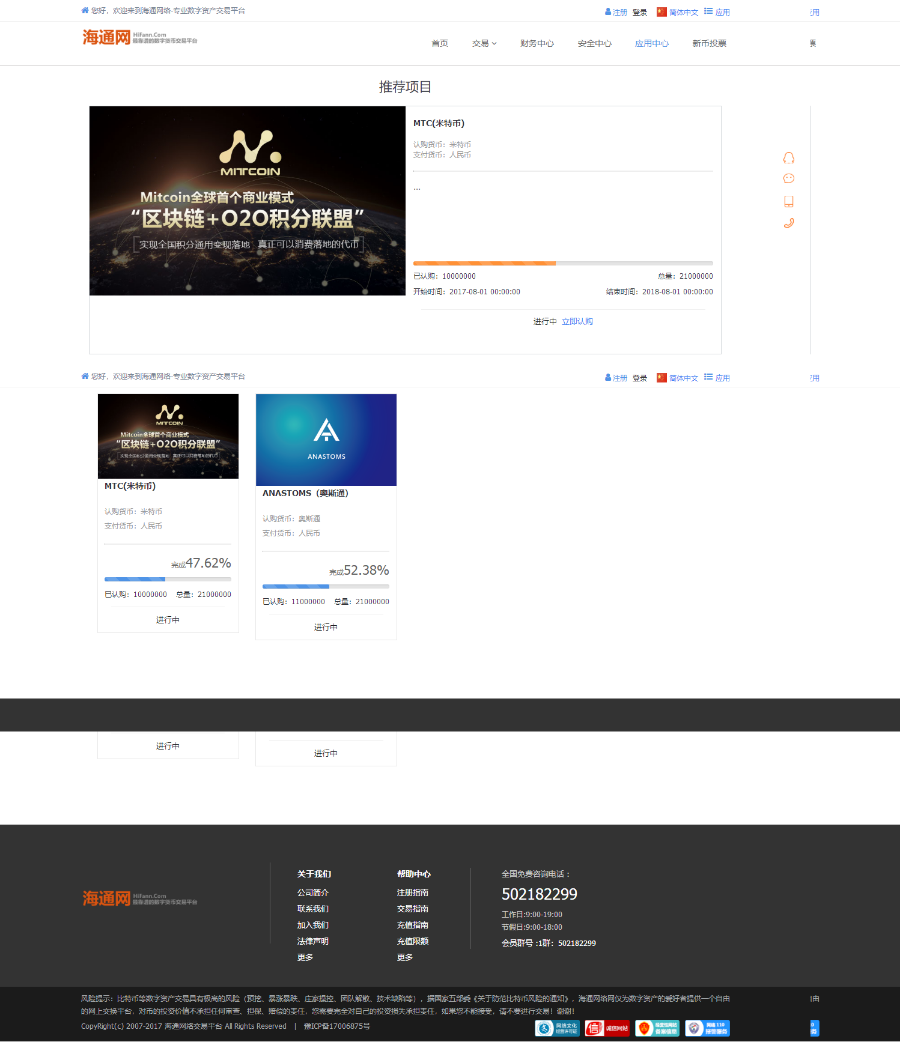Open 新币投票 in main navigation

(x=709, y=43)
